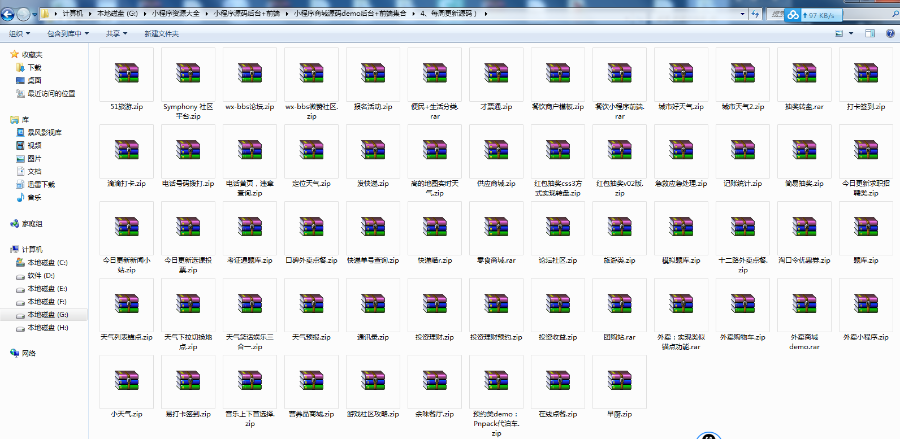Open the 迅雷下载 library
Viewport: 900px width, 439px height.
(41, 185)
